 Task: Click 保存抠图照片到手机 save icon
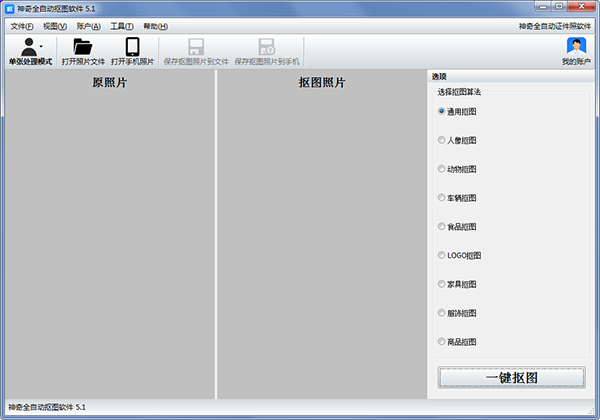point(266,46)
